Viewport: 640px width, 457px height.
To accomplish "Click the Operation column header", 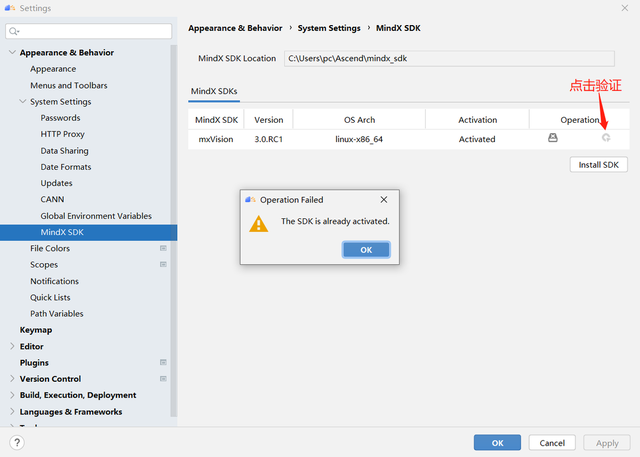I will (580, 120).
